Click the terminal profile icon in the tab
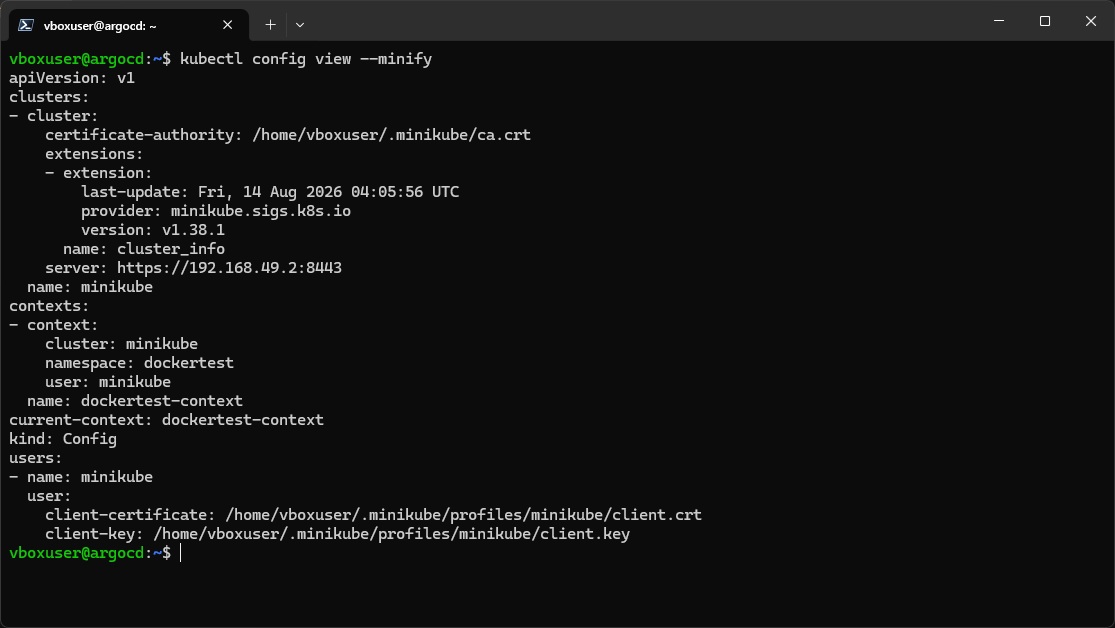This screenshot has width=1115, height=628. click(x=26, y=25)
